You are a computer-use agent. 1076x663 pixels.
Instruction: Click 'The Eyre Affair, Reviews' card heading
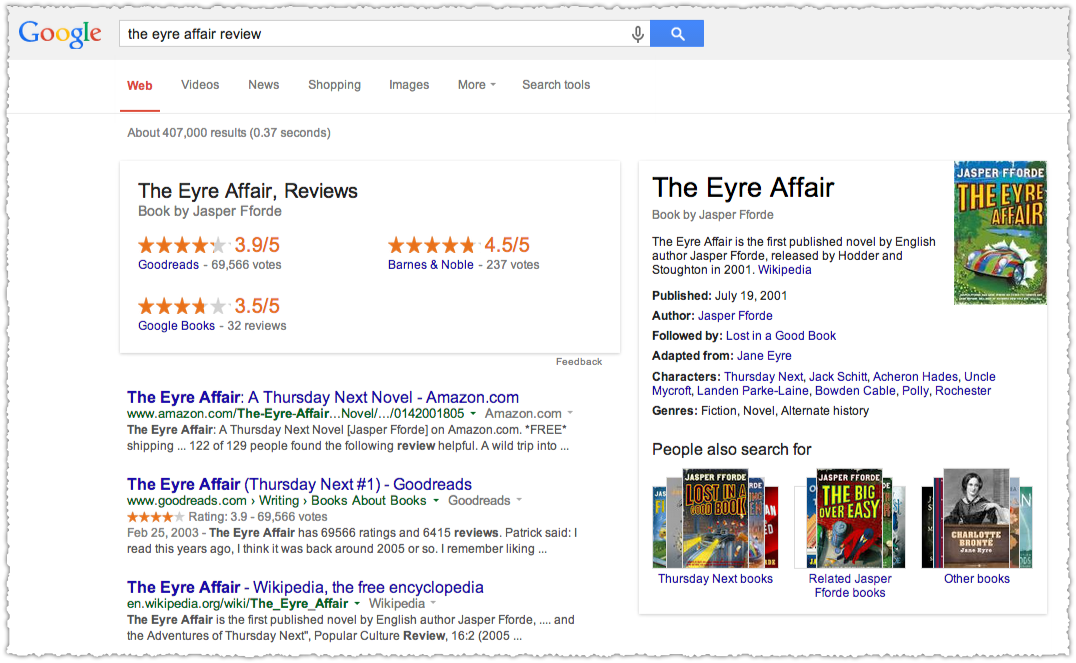point(248,191)
